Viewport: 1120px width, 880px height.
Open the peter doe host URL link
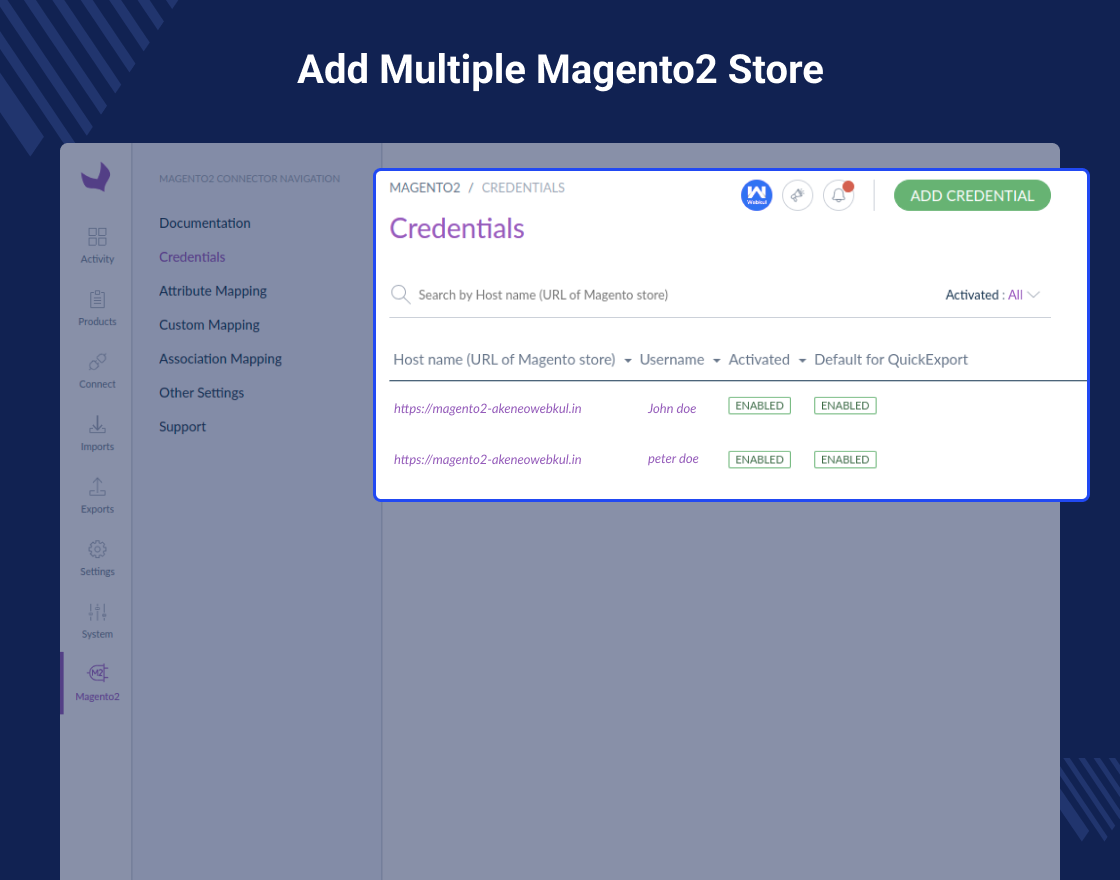pyautogui.click(x=487, y=459)
